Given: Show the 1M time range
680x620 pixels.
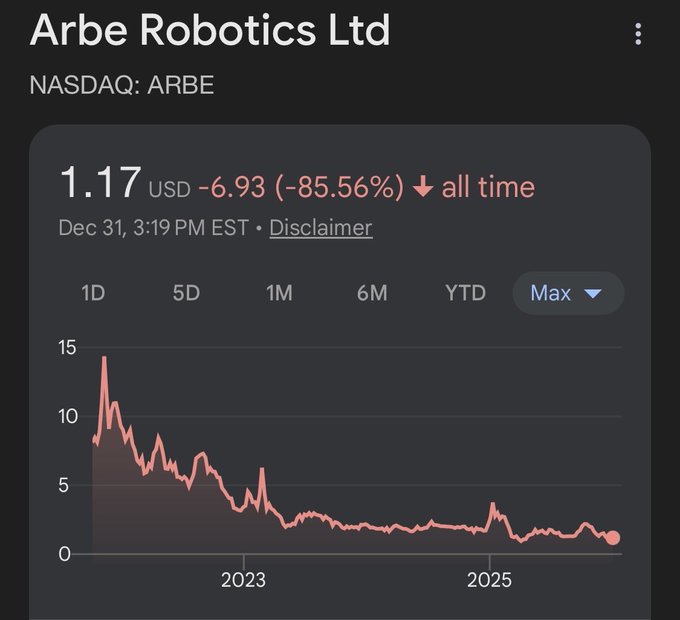Looking at the screenshot, I should [x=279, y=293].
